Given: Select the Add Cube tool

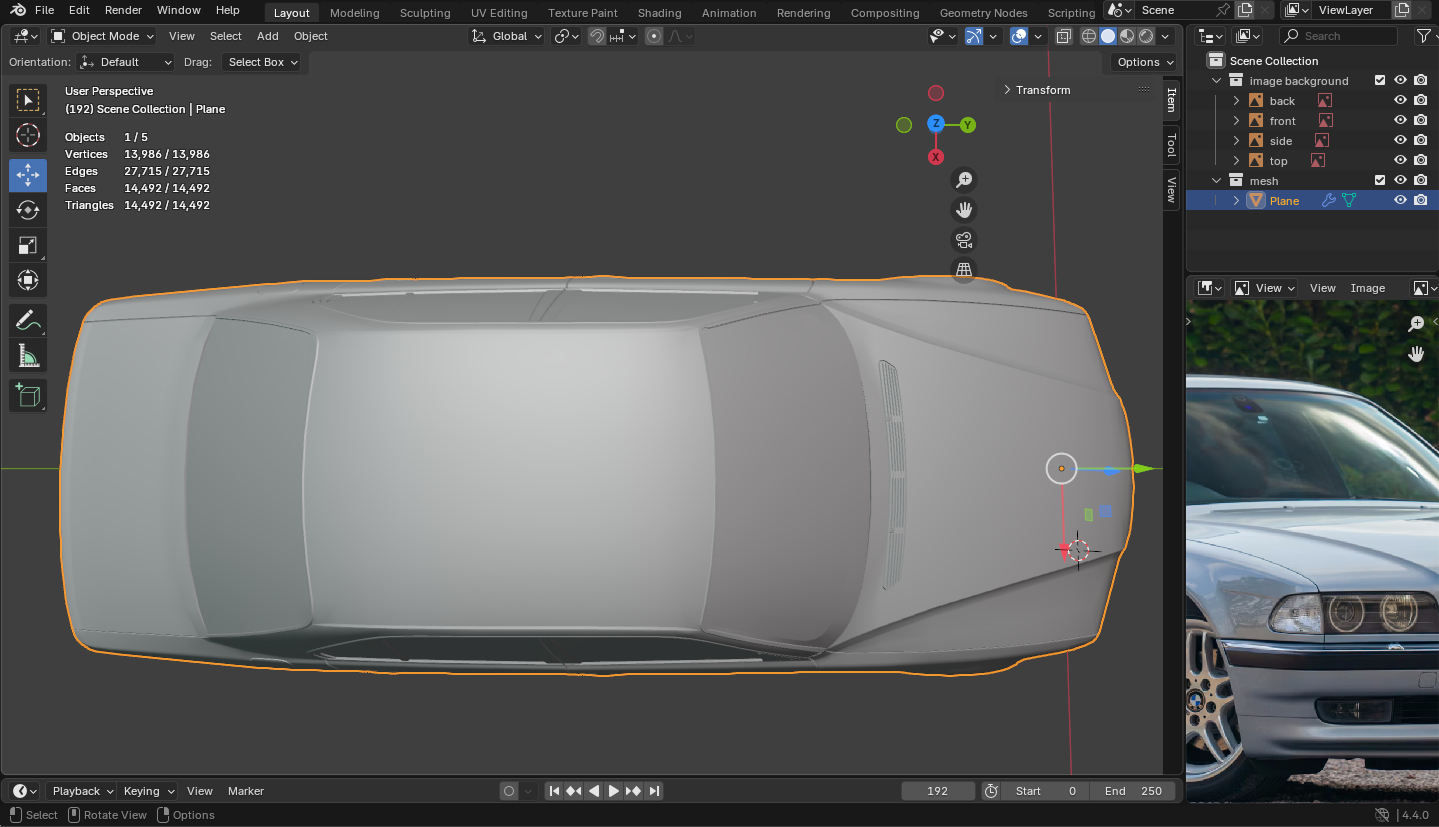Looking at the screenshot, I should [28, 396].
